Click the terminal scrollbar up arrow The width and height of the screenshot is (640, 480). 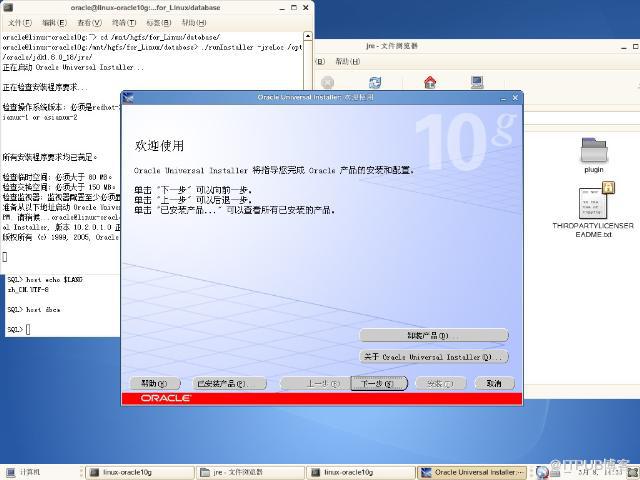click(x=308, y=36)
